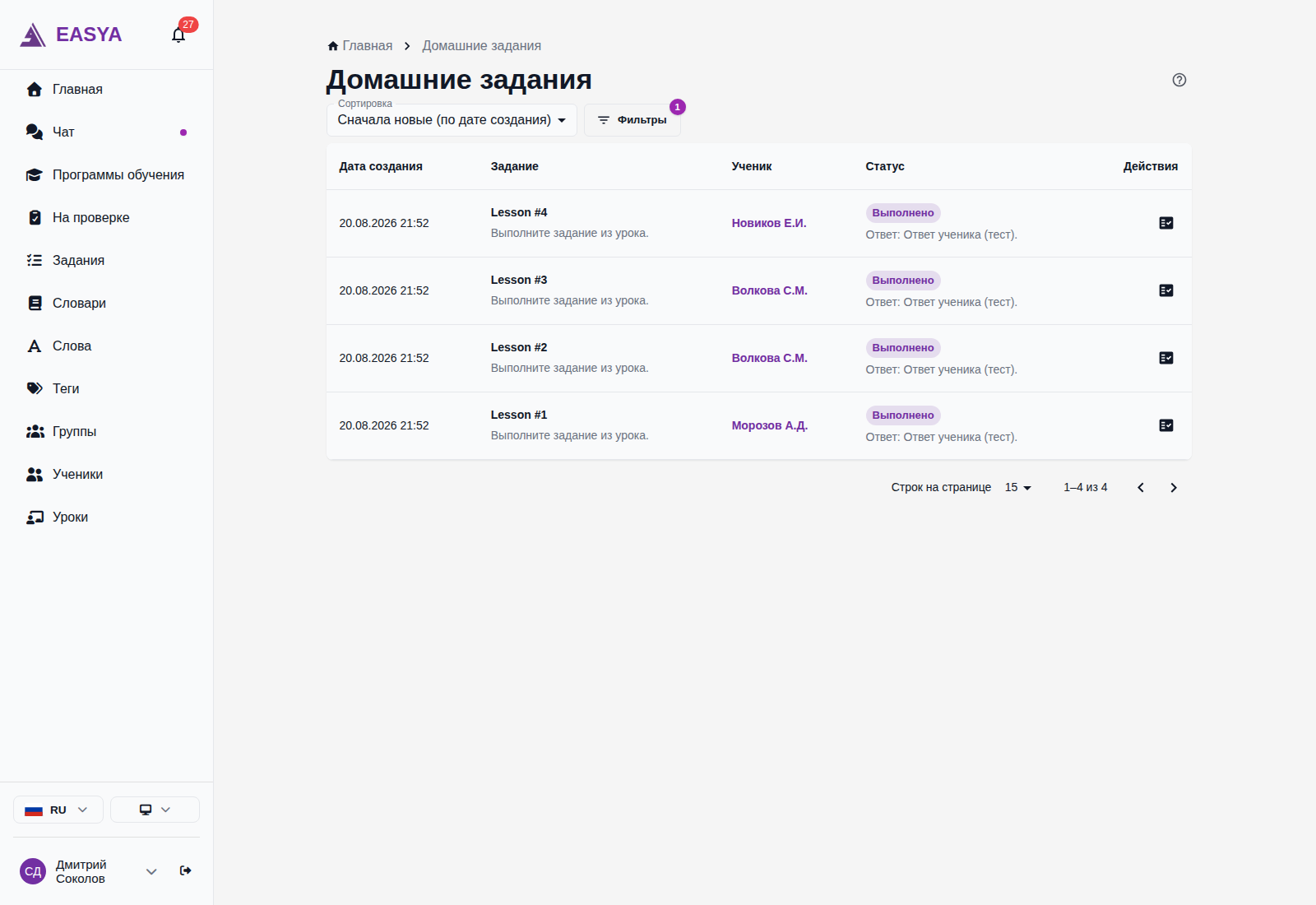Click the СД user avatar
1316x905 pixels.
click(33, 871)
